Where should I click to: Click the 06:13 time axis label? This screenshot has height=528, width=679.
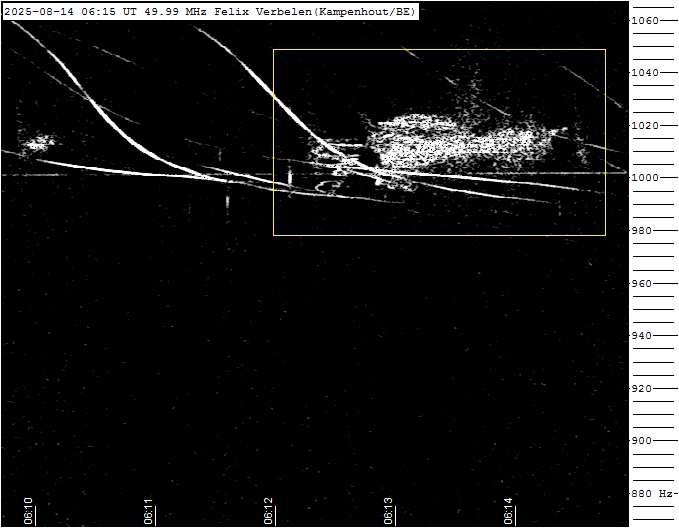[x=388, y=511]
